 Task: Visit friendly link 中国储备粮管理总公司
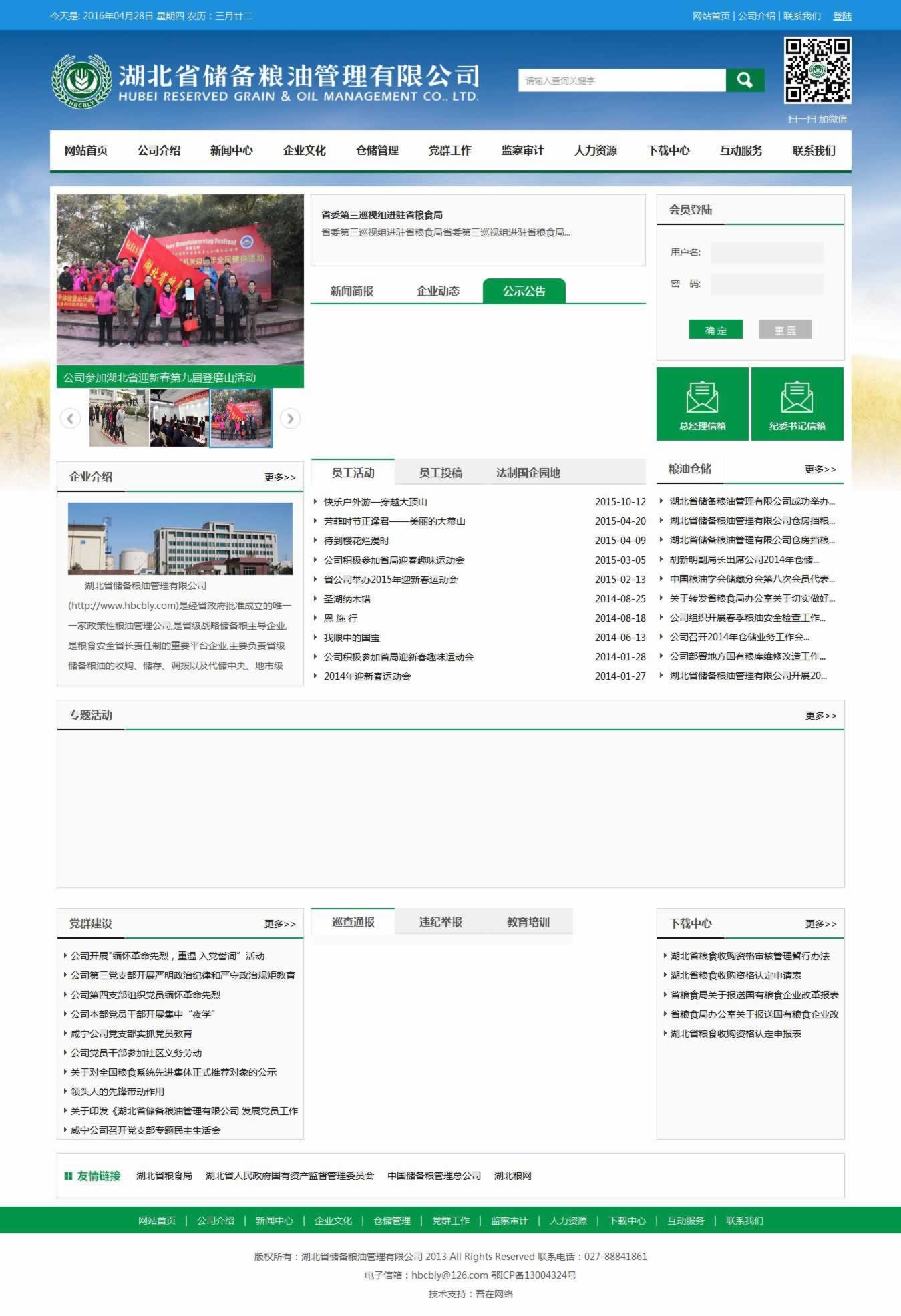tap(434, 1176)
